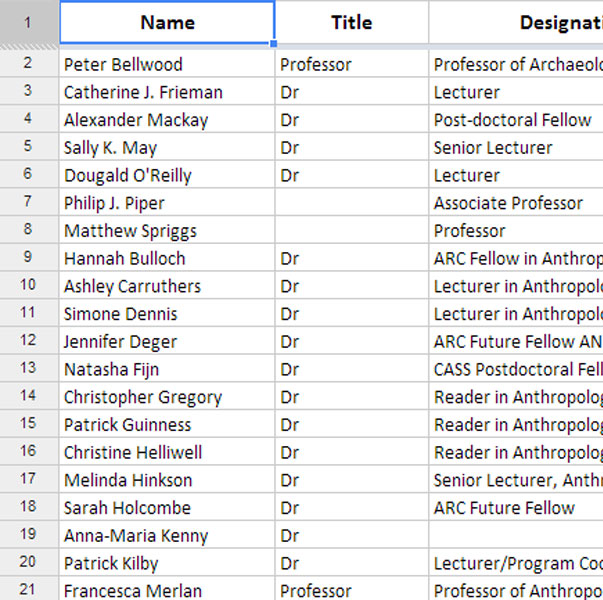The height and width of the screenshot is (600, 603).
Task: Select the Post-doctoral Fellow designation cell
Action: (515, 120)
